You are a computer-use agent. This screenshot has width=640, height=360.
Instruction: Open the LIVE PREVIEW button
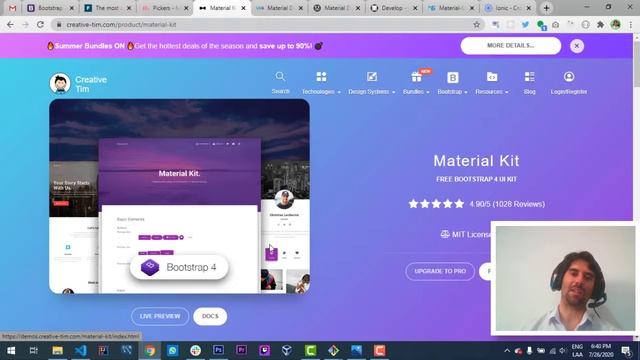160,316
